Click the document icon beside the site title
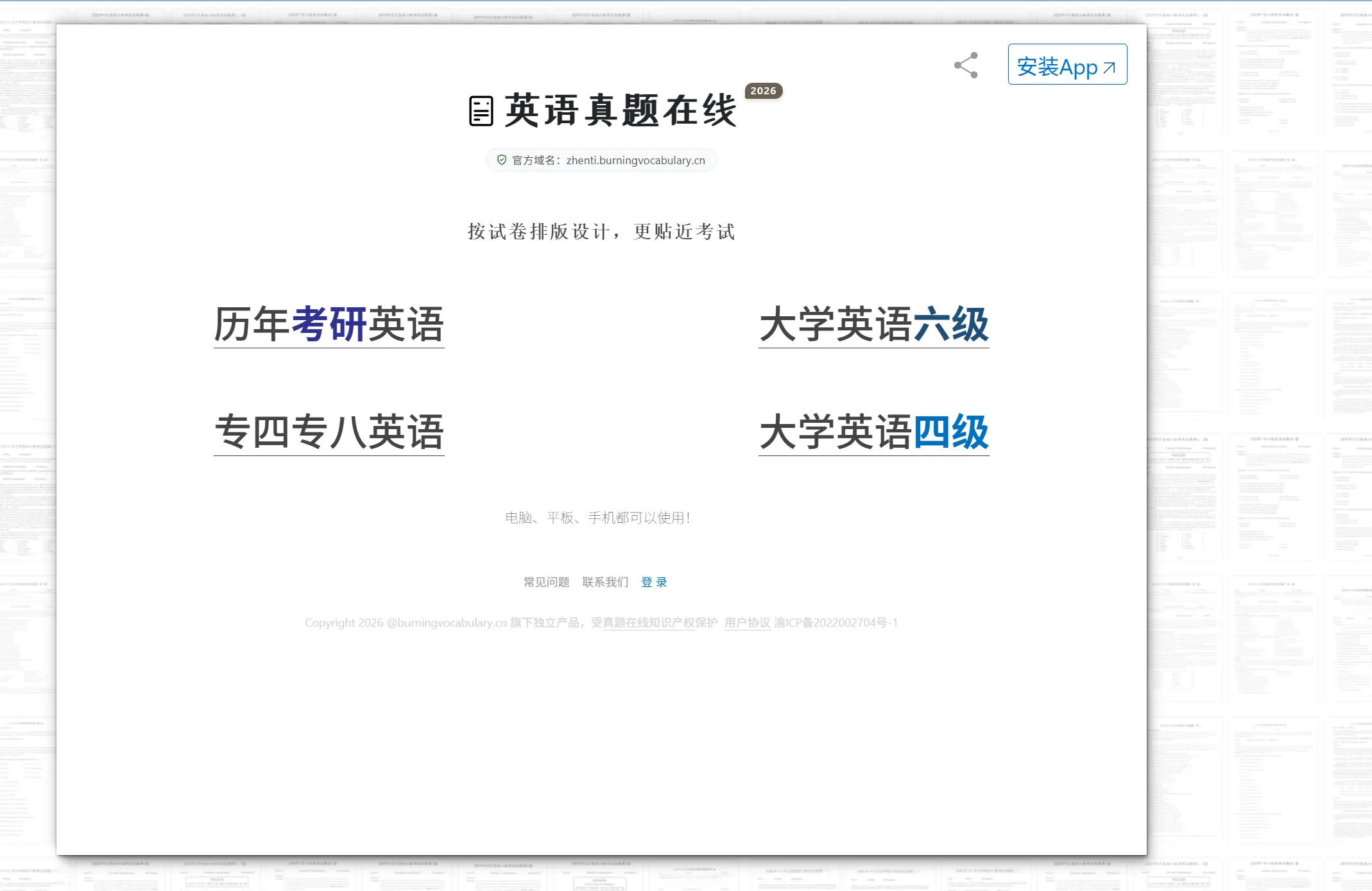1372x891 pixels. tap(479, 110)
